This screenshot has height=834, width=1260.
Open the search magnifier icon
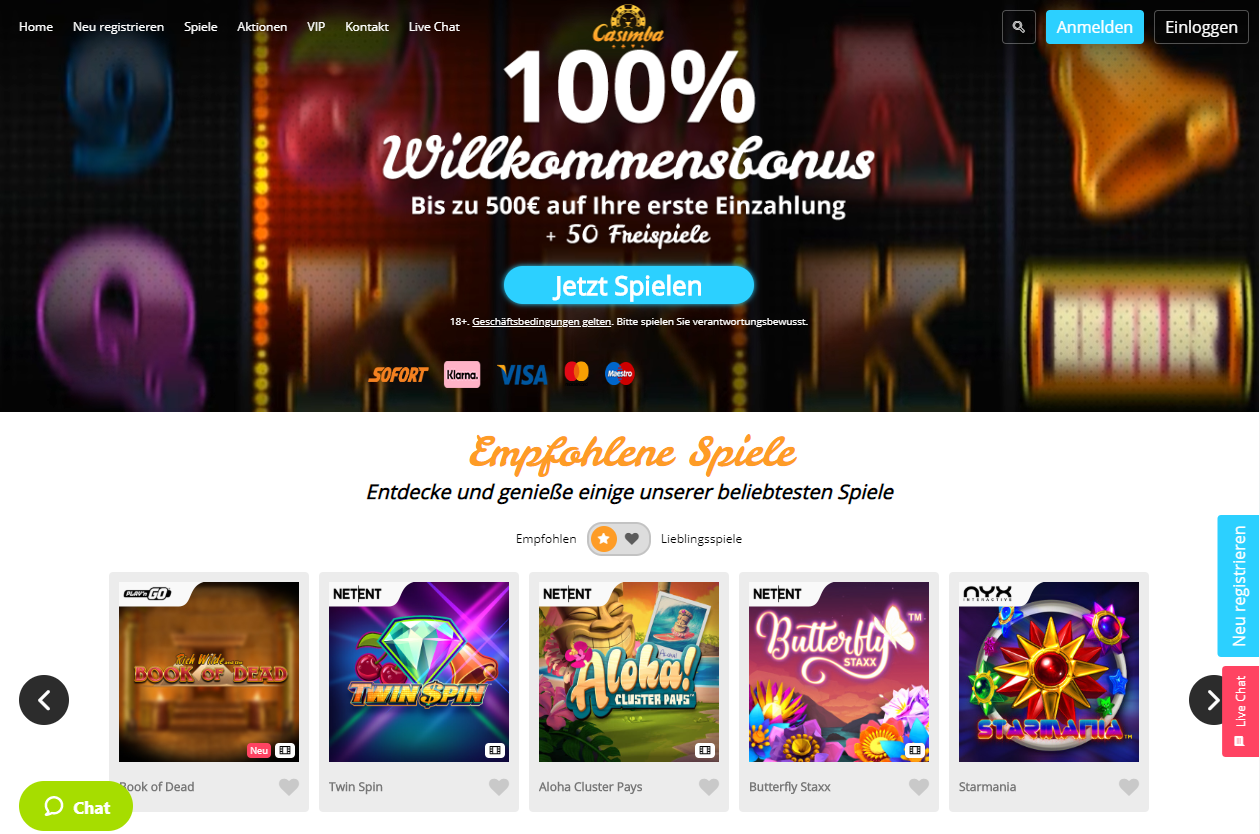[1018, 27]
